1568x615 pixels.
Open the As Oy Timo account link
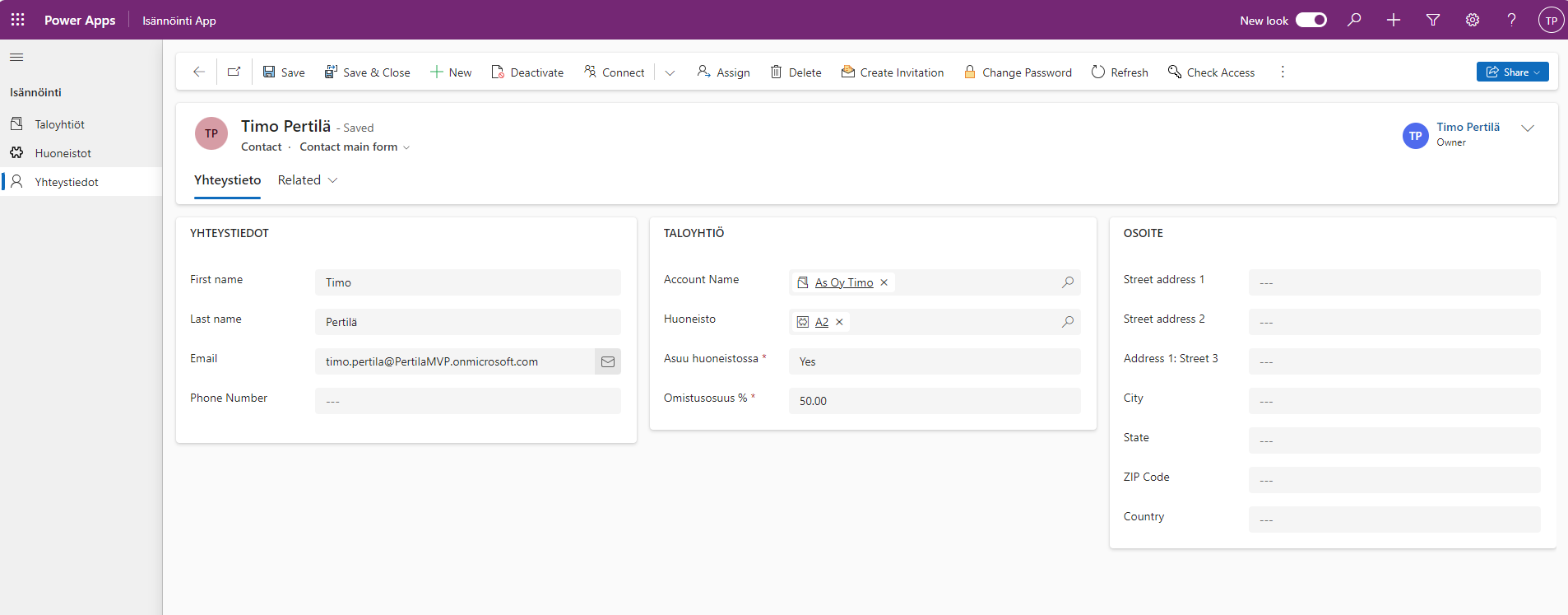[843, 282]
